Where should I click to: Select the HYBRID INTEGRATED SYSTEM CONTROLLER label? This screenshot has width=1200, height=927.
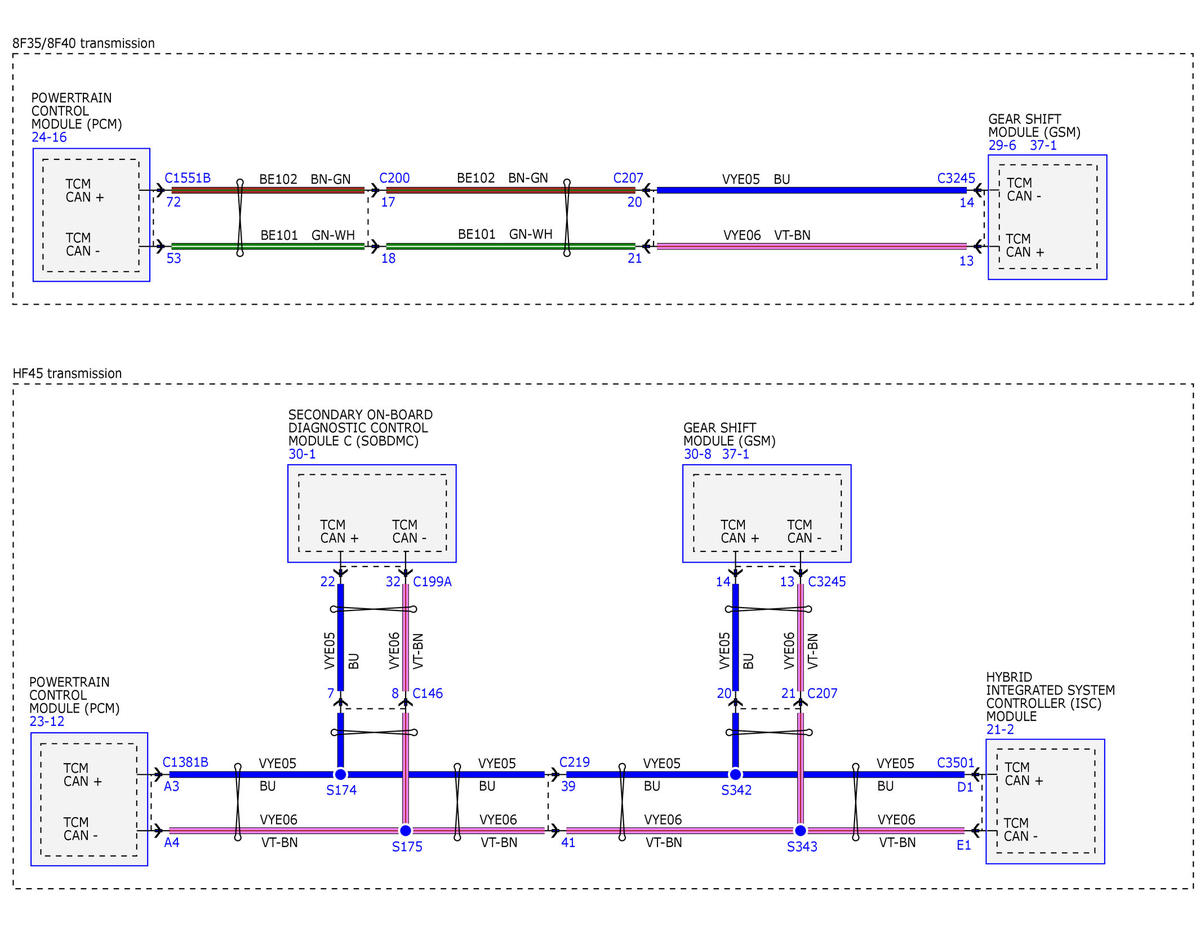(x=1050, y=697)
